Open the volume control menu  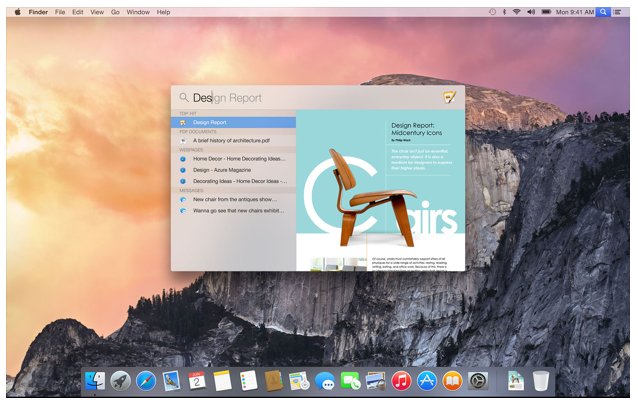[531, 12]
